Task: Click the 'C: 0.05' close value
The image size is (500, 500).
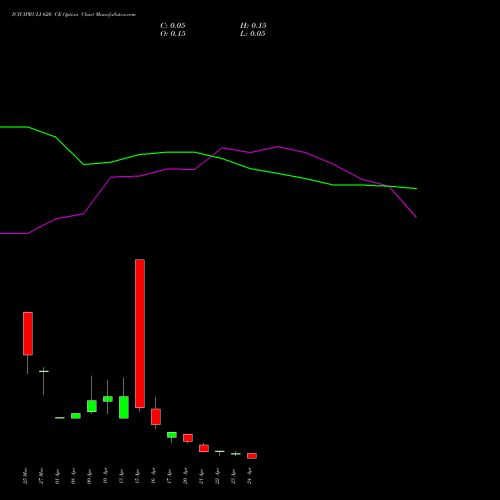Action: [173, 26]
